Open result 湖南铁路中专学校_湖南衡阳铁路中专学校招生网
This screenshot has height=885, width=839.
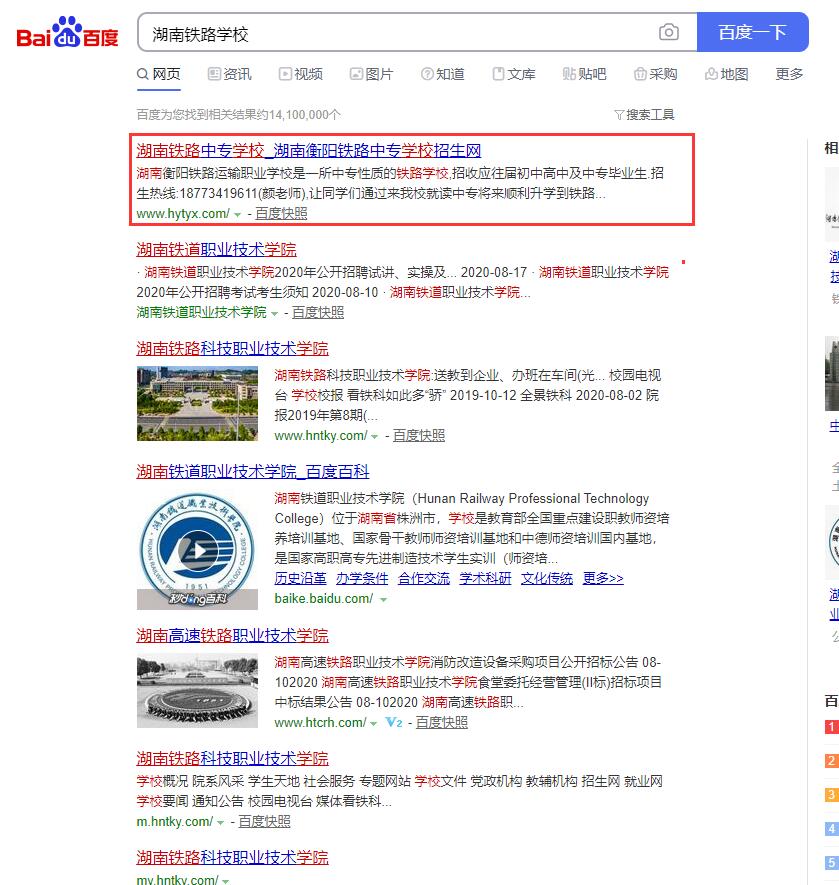[x=308, y=151]
